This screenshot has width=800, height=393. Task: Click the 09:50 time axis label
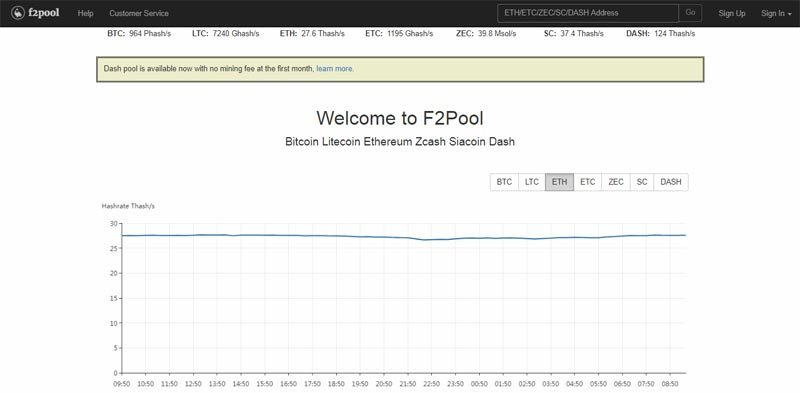pos(121,384)
